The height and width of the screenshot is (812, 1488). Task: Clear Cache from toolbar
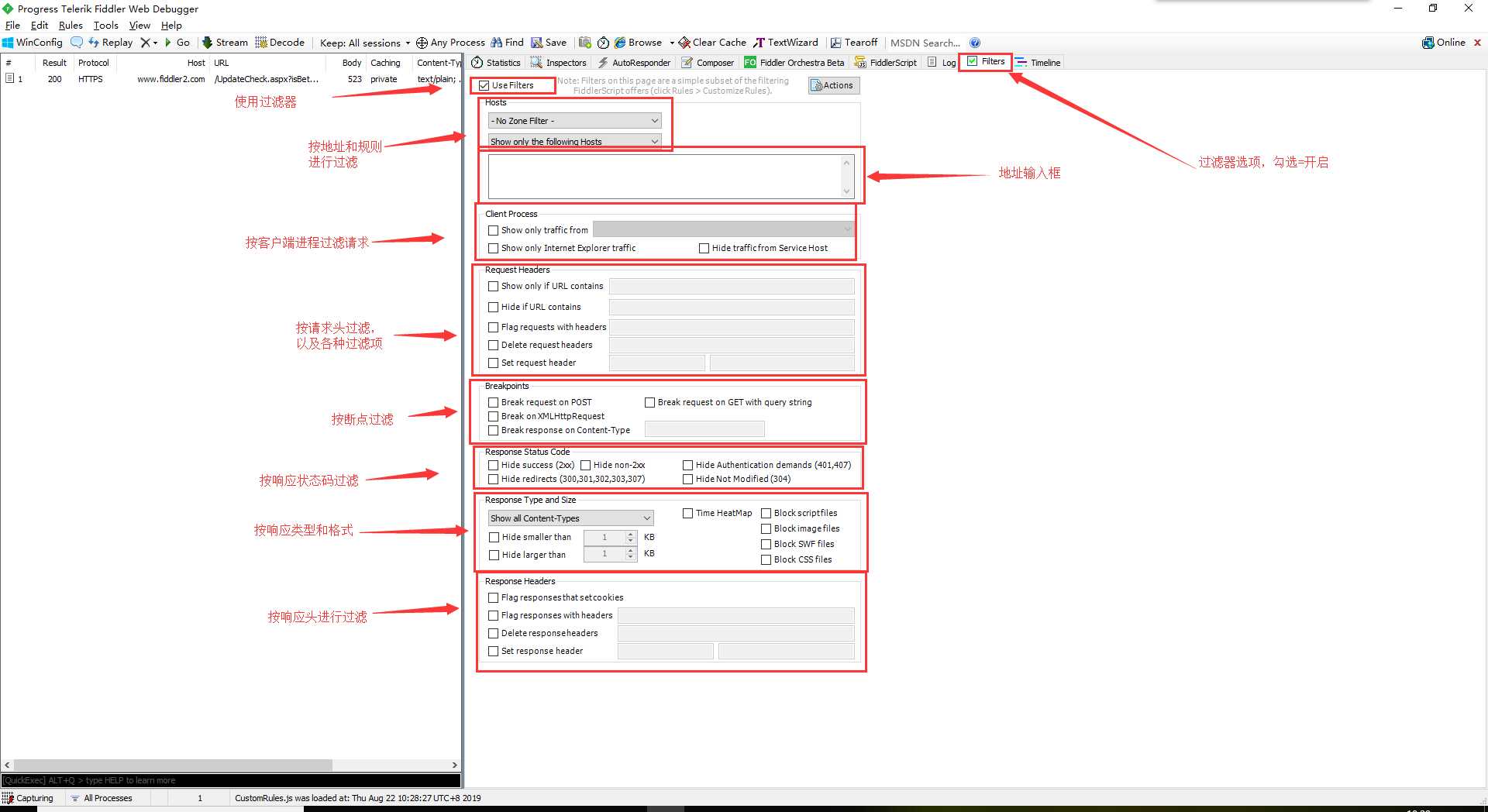tap(712, 43)
